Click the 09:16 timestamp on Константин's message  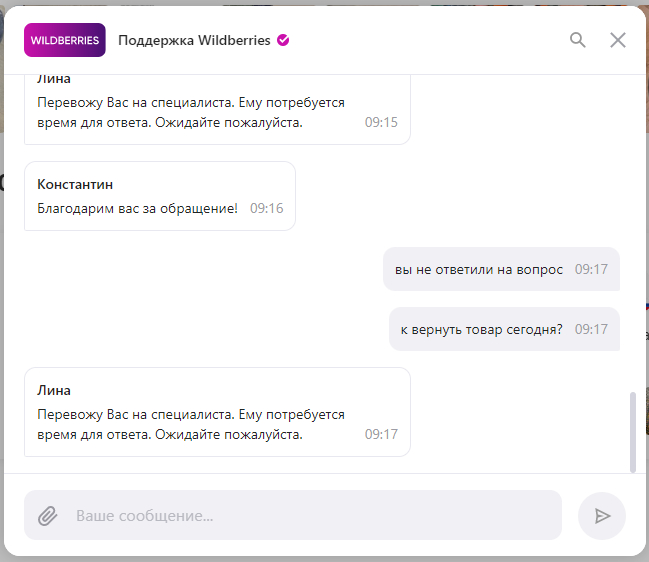point(267,208)
